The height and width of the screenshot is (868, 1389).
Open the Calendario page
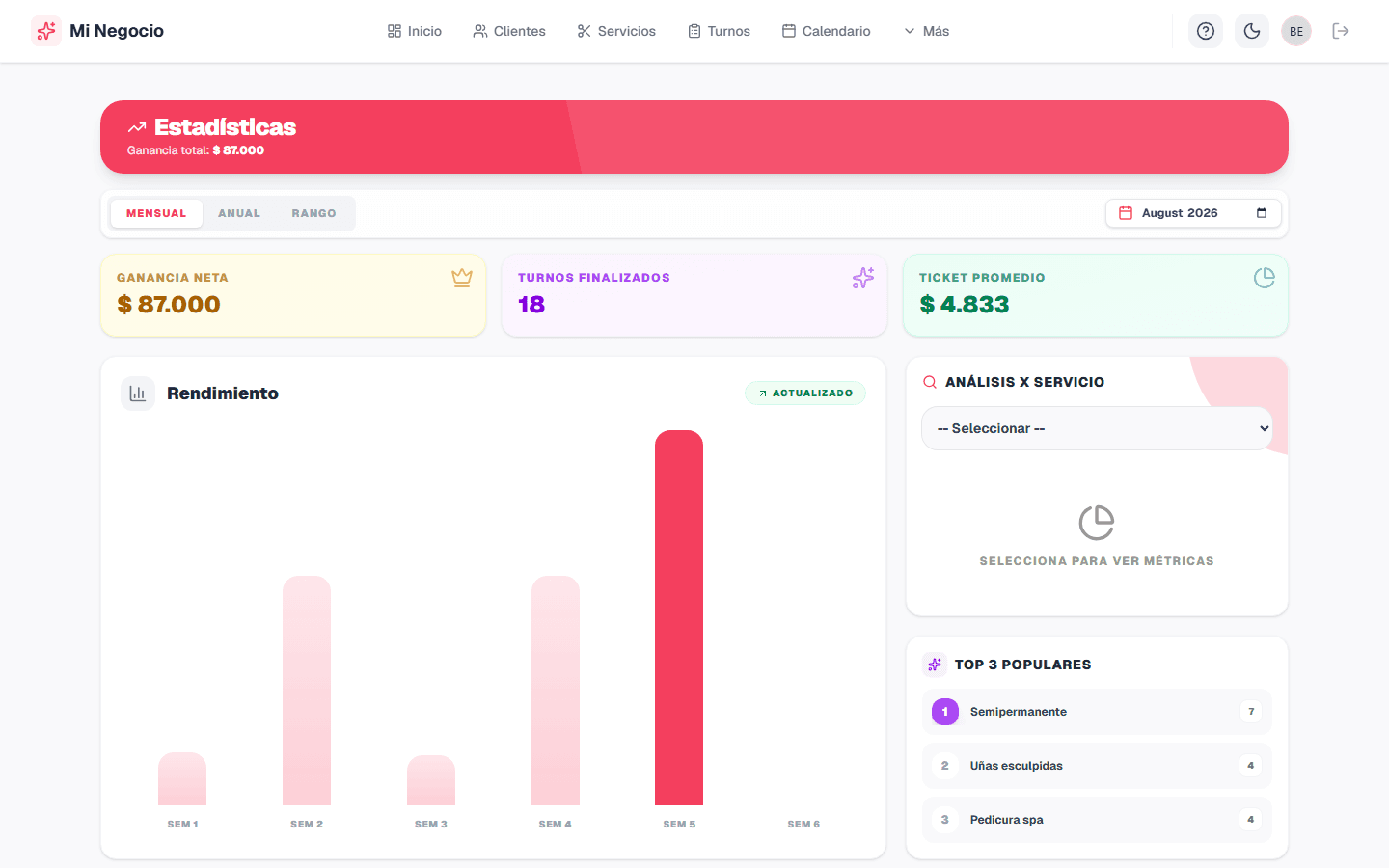coord(827,31)
